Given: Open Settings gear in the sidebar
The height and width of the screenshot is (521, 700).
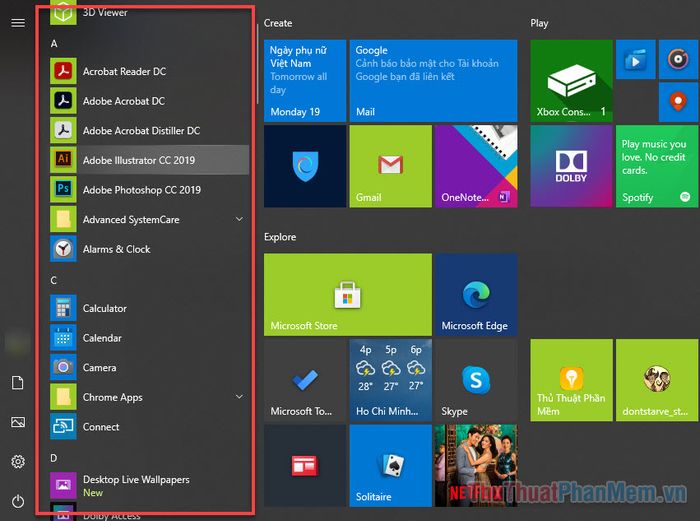Looking at the screenshot, I should click(x=18, y=461).
